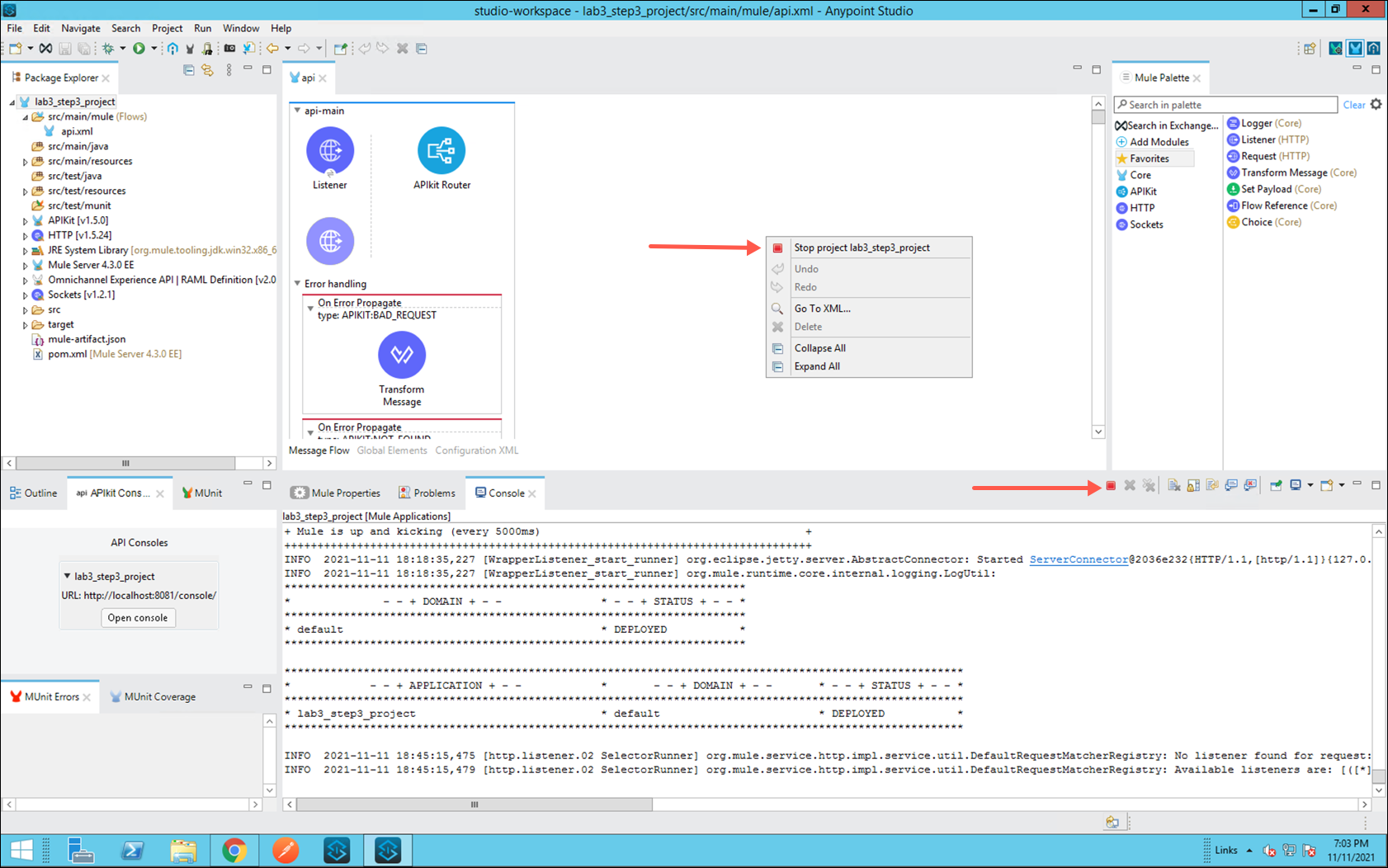Image resolution: width=1388 pixels, height=868 pixels.
Task: Switch to the Problems tab
Action: (427, 493)
